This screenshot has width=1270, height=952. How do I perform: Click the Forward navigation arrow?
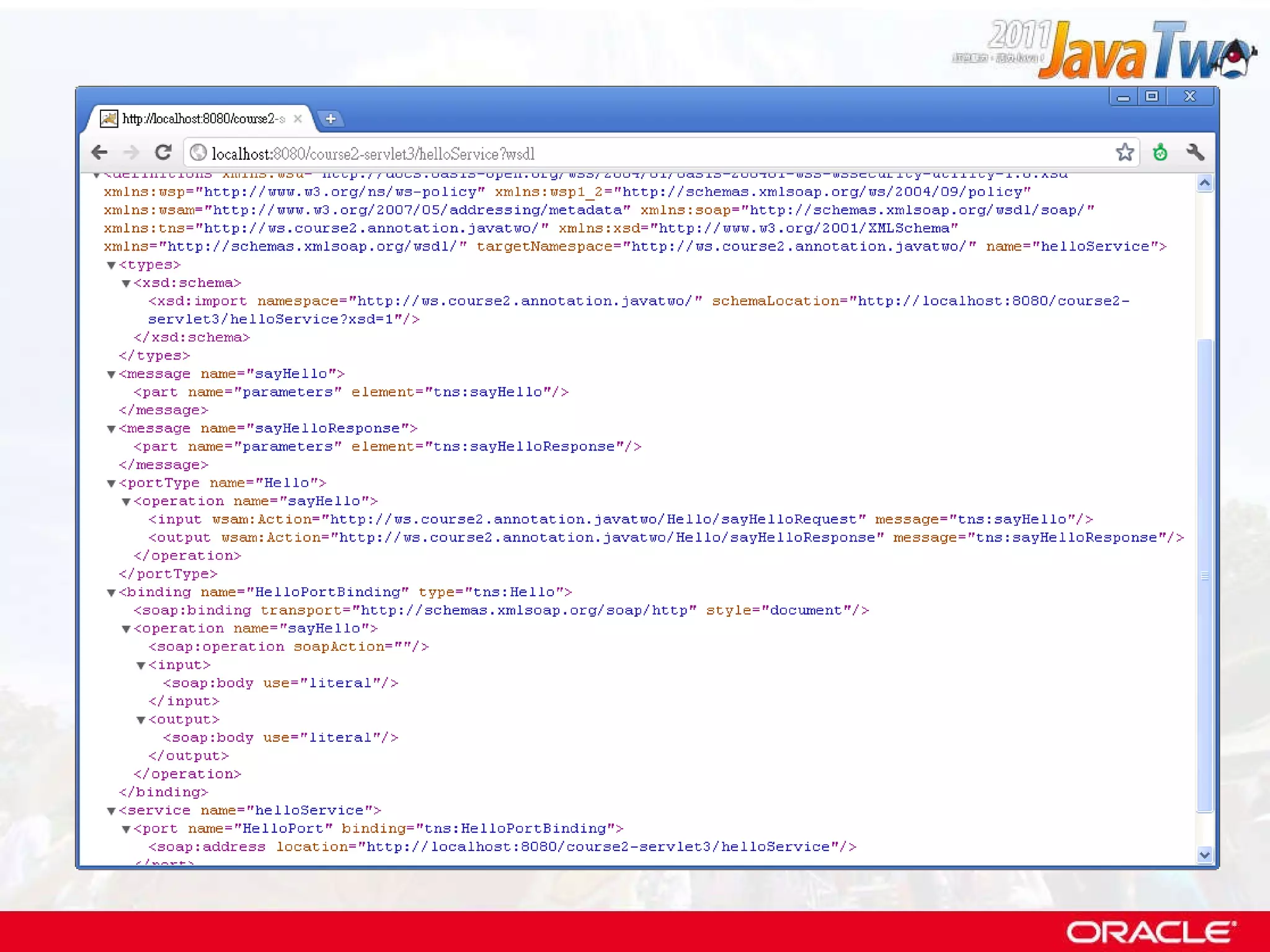[131, 152]
